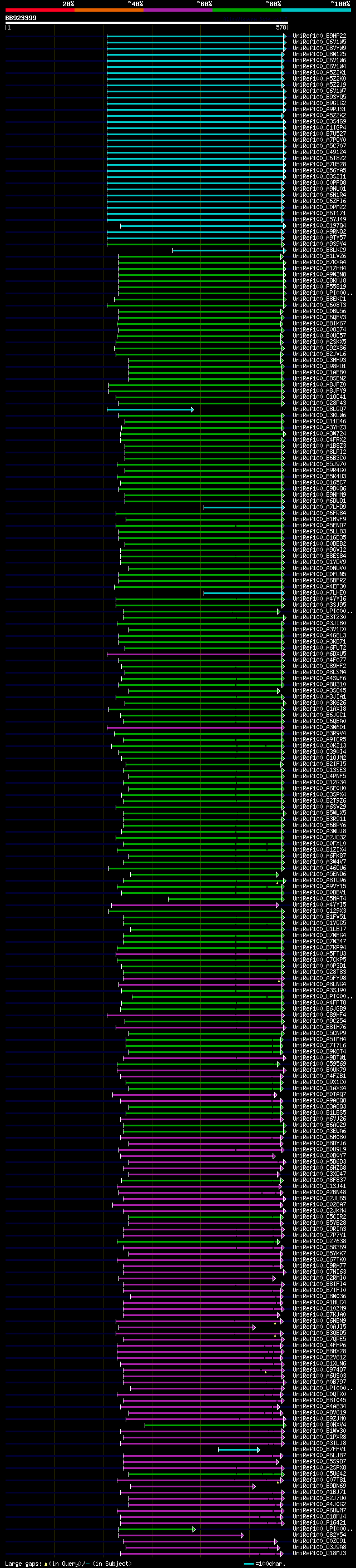Viewport: 356px width, 1568px height.
Task: Click the short cyan bar of UniRef100_B7FFV1
Action: pyautogui.click(x=239, y=1449)
